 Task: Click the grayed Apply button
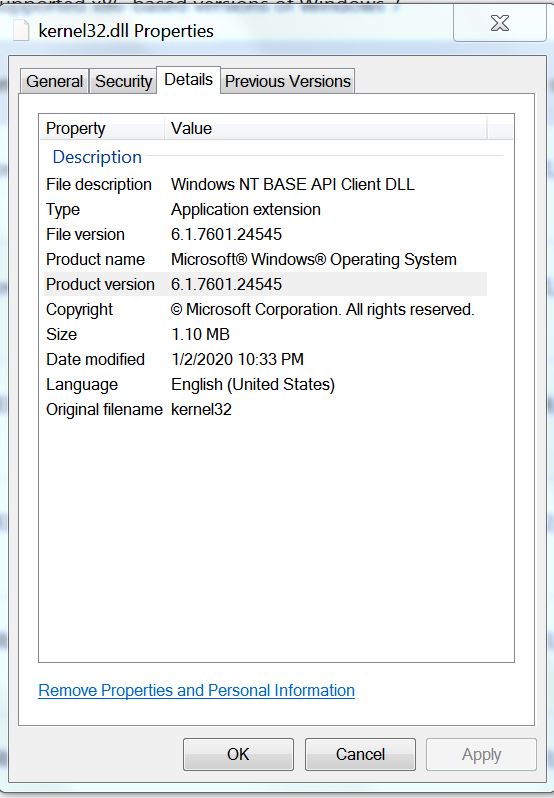pyautogui.click(x=481, y=754)
